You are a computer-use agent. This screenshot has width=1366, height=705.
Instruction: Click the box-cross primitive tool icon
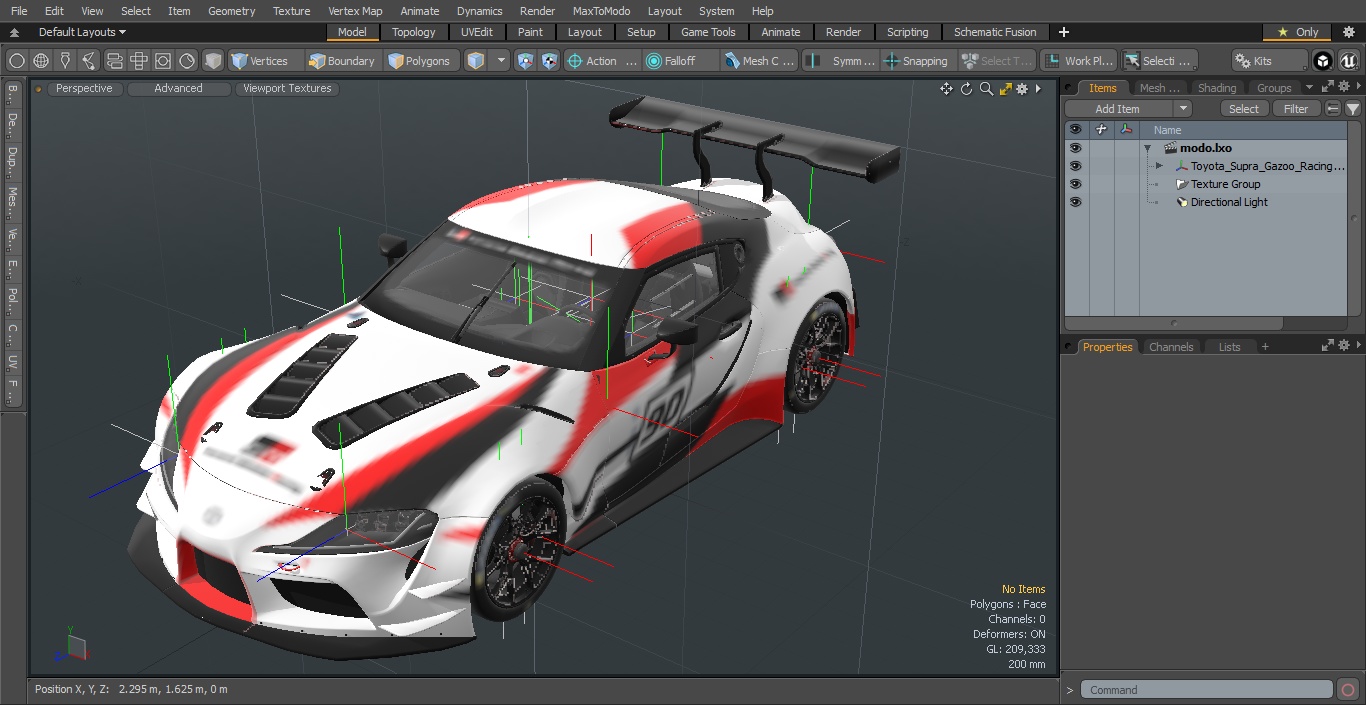pyautogui.click(x=139, y=61)
